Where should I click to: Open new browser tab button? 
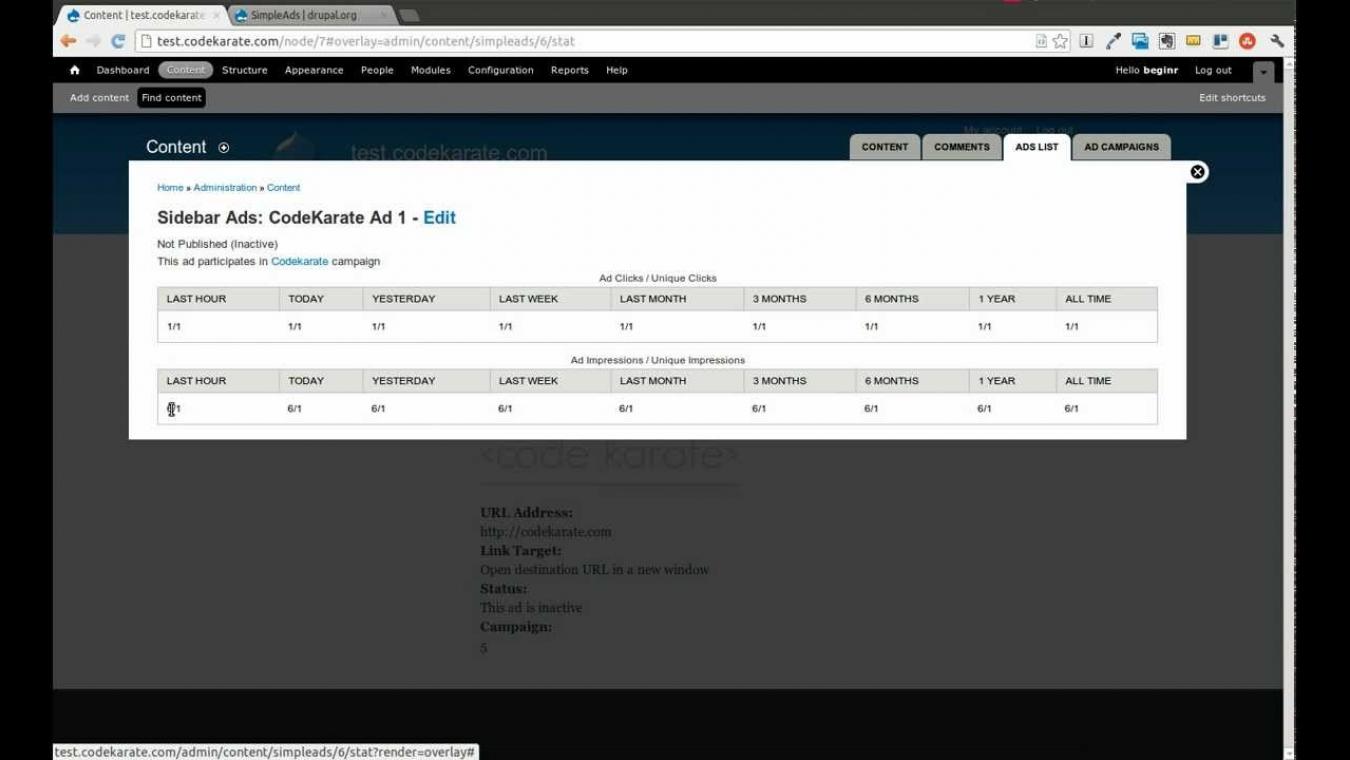pyautogui.click(x=409, y=15)
